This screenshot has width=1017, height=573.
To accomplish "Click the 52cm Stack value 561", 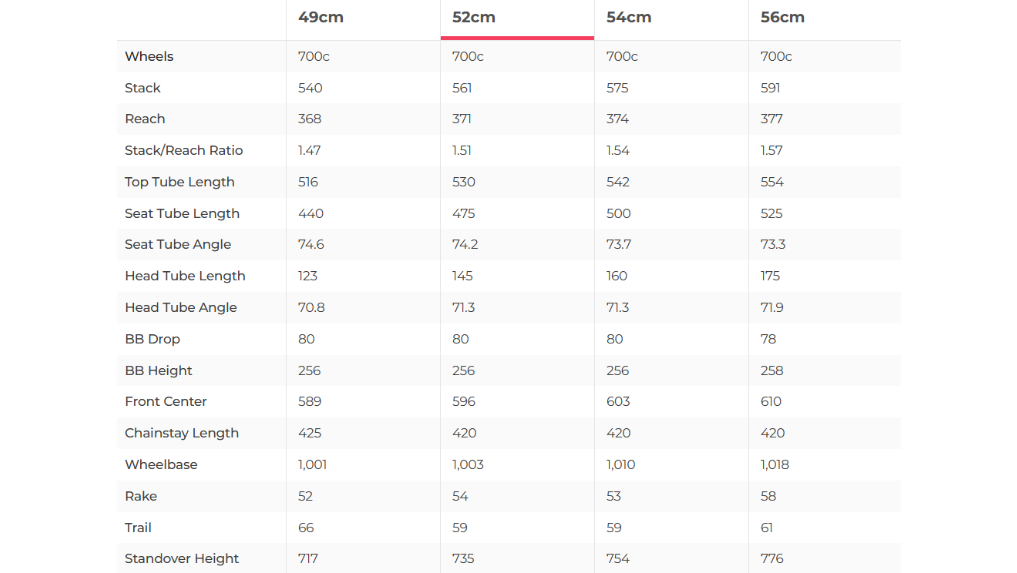I will (462, 88).
